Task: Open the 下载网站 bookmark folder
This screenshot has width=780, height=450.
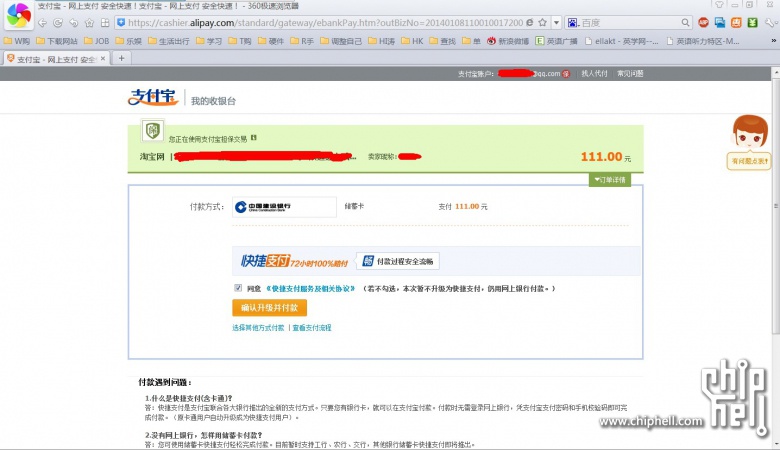Action: pyautogui.click(x=57, y=41)
